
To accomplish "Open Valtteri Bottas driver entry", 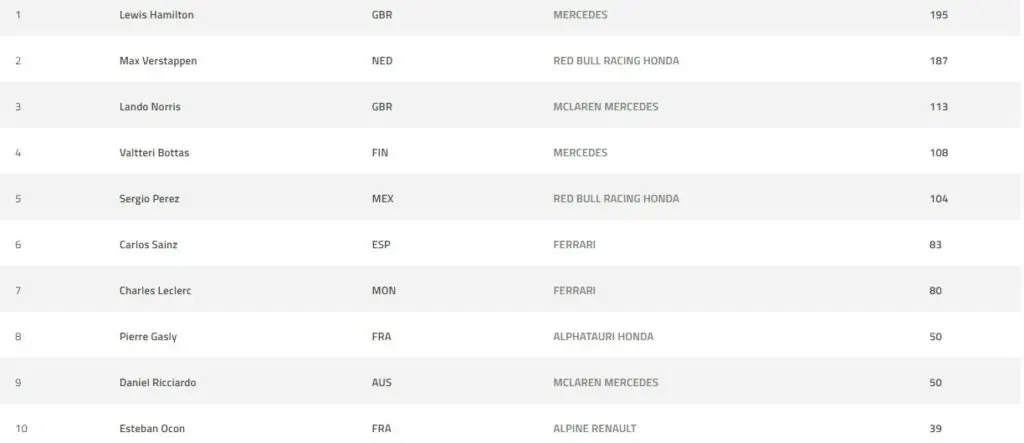I will [154, 153].
